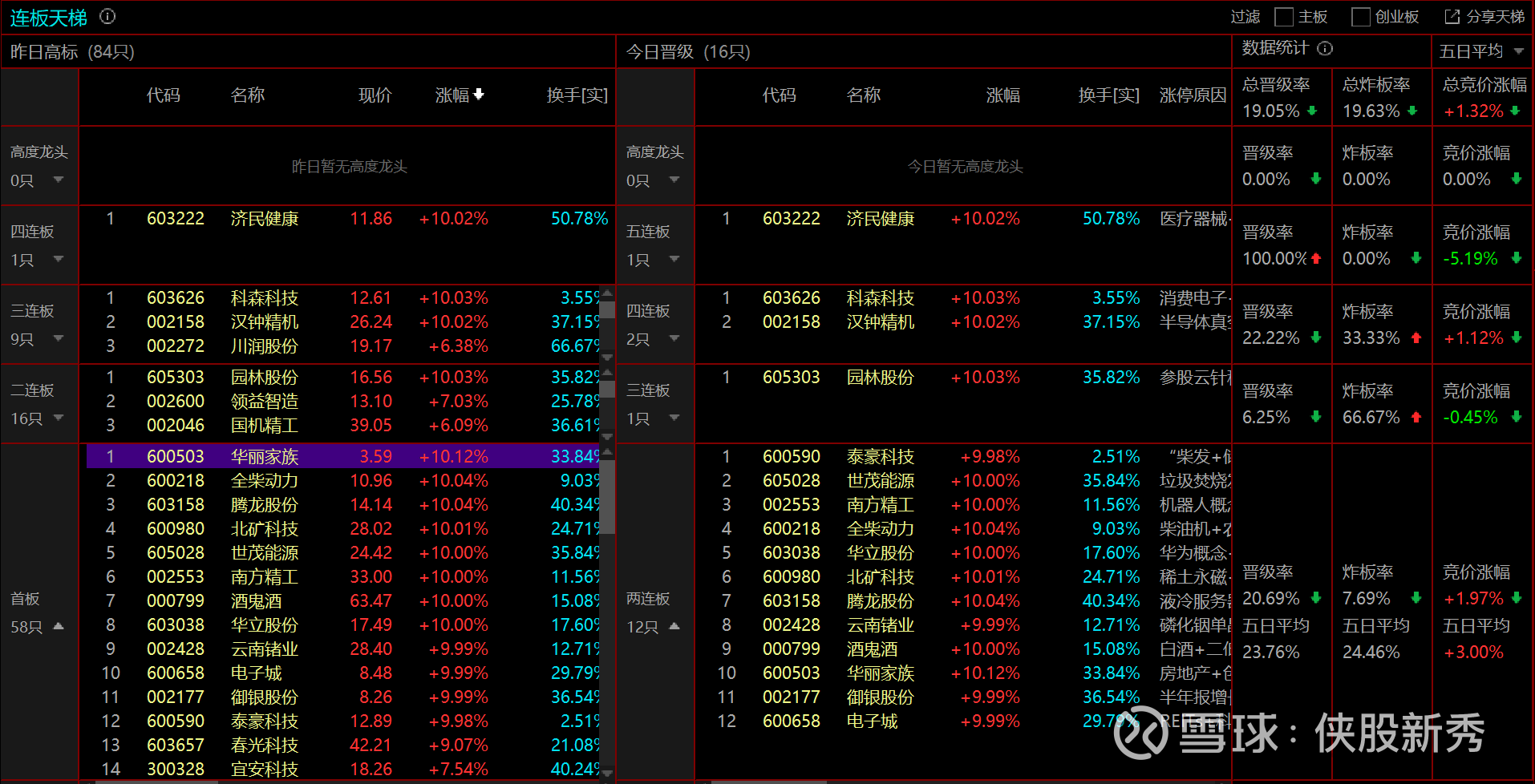
Task: Select 603657 春光科技 row
Action: pos(343,746)
